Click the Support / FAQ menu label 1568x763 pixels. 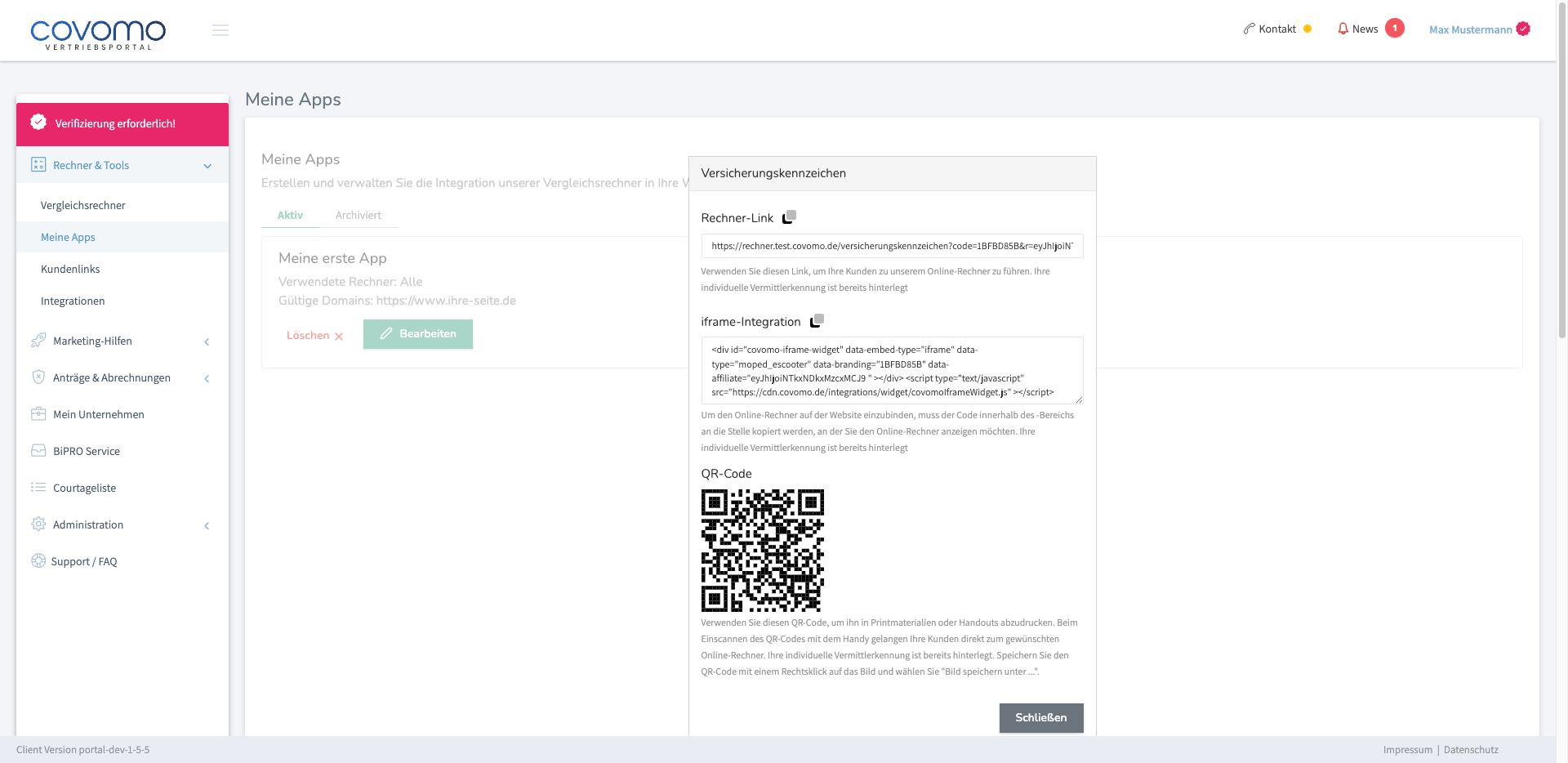tap(84, 561)
